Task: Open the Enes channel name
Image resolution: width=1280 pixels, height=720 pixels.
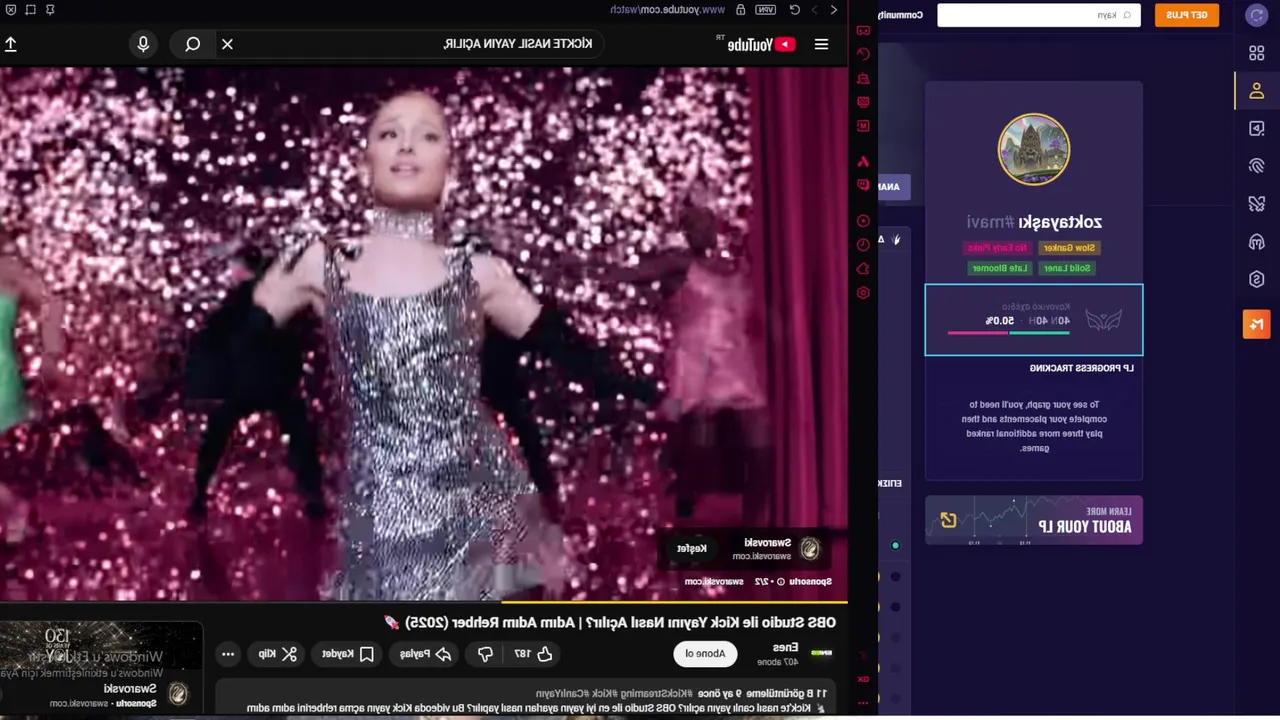Action: (x=786, y=648)
